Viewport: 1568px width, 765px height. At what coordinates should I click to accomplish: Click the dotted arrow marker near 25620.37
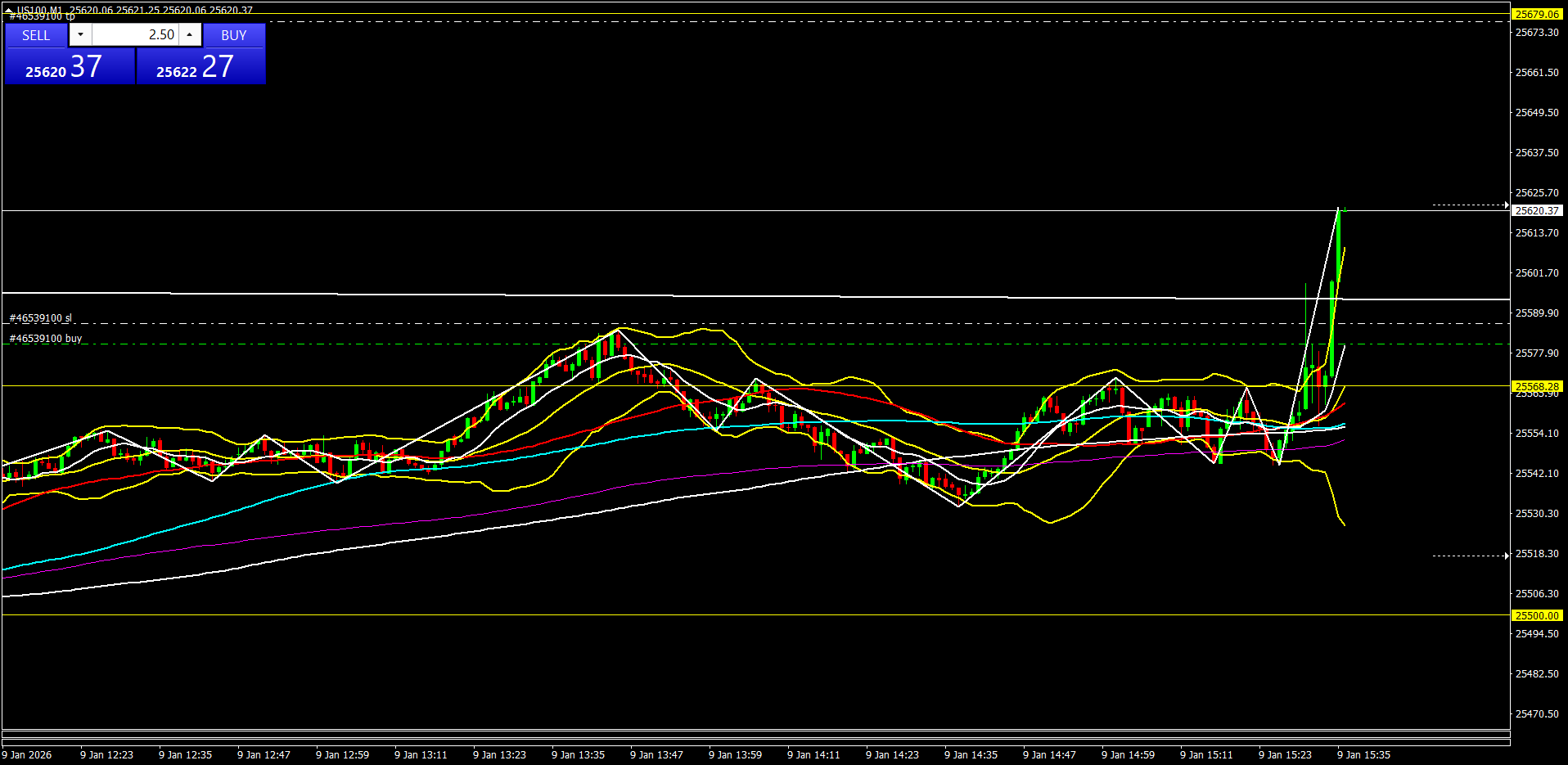coord(1471,205)
